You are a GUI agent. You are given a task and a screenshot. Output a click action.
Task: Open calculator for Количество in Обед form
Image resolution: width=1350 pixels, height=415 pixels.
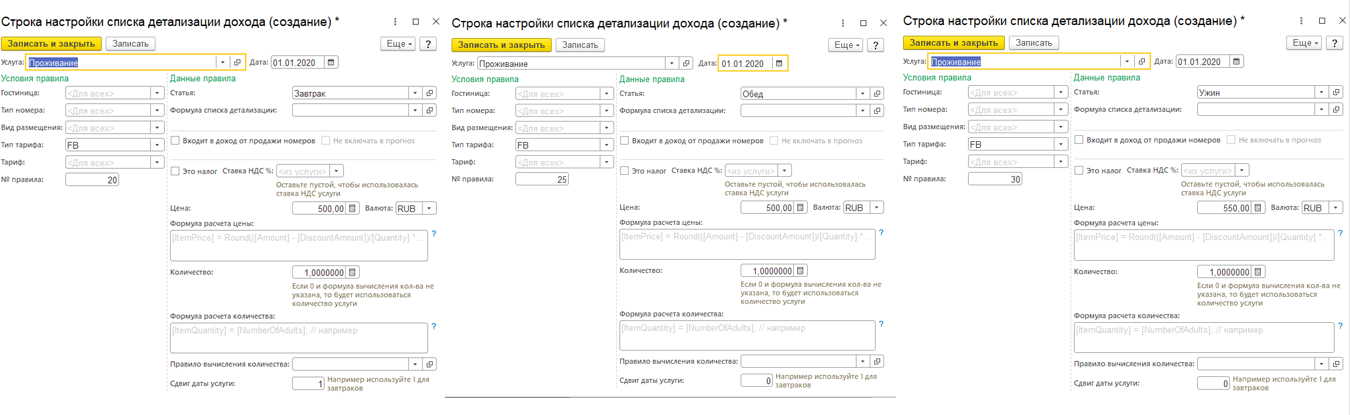click(x=800, y=271)
